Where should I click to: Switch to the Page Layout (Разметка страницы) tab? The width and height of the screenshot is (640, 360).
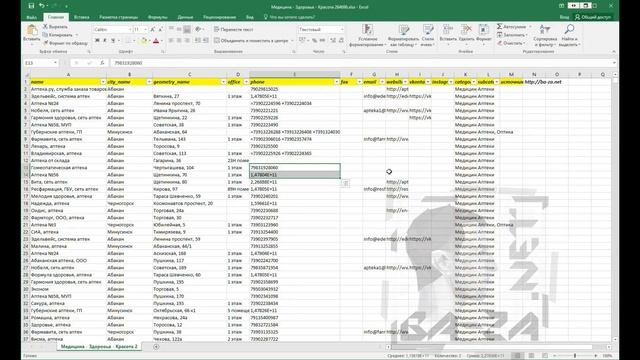point(118,17)
